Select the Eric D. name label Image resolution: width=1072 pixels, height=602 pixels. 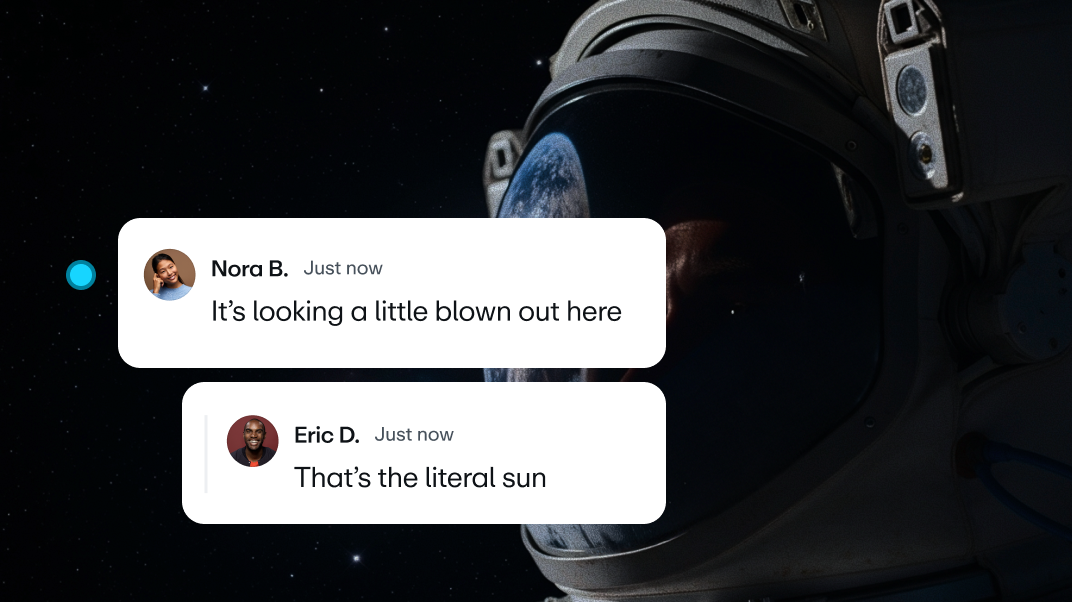tap(327, 435)
